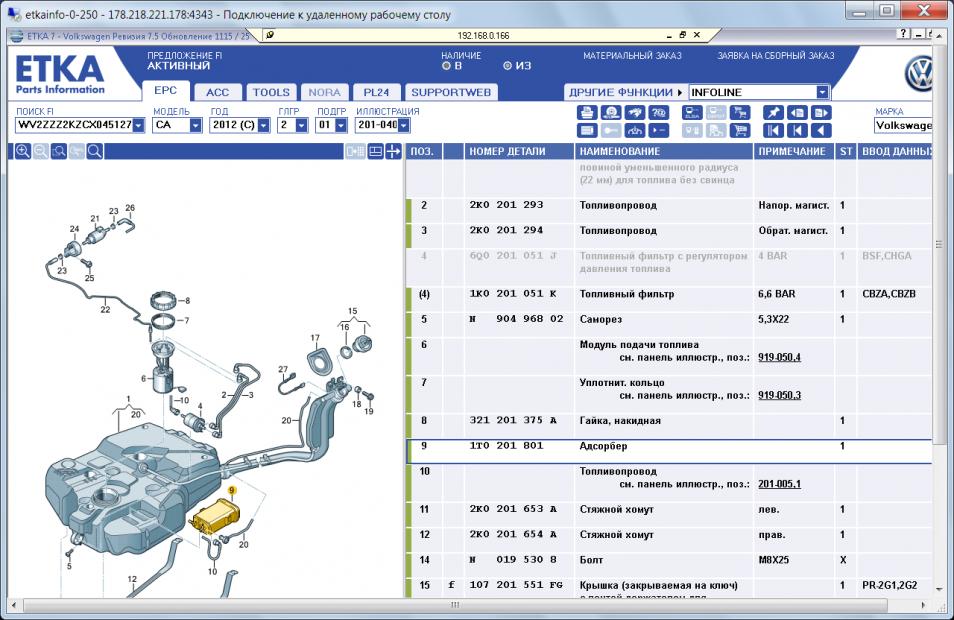Screen dimensions: 954x620
Task: Click the parts list vertical scrollbar grip
Action: pyautogui.click(x=938, y=245)
